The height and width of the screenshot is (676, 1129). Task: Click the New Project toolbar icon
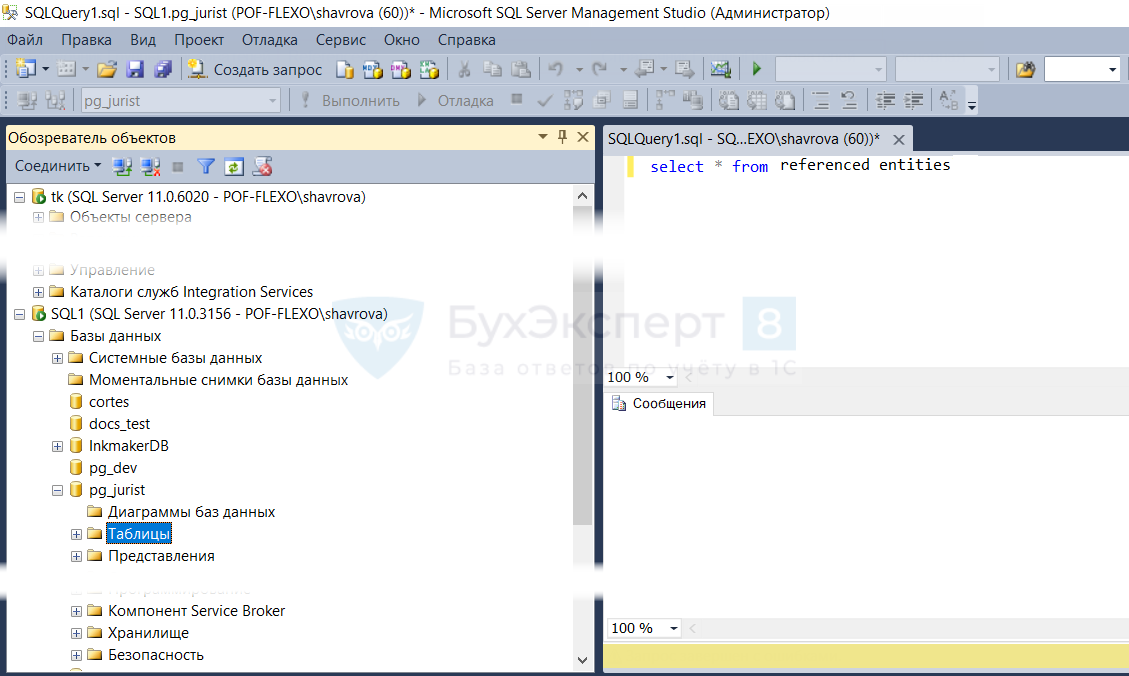pos(26,69)
